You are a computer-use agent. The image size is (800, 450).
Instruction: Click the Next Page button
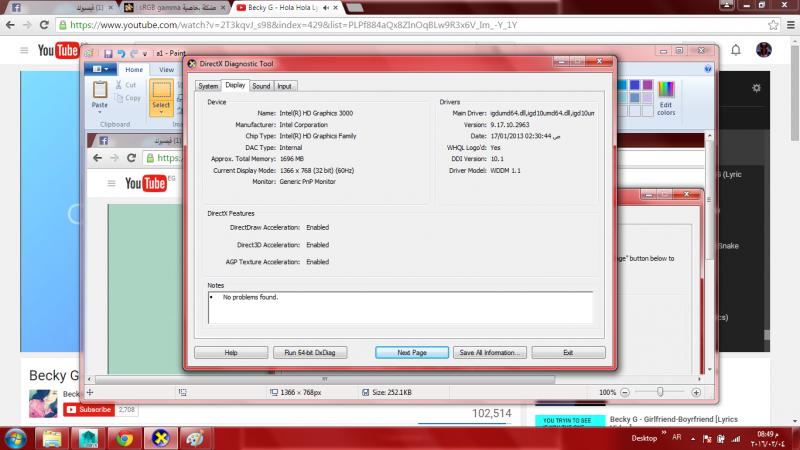click(412, 353)
